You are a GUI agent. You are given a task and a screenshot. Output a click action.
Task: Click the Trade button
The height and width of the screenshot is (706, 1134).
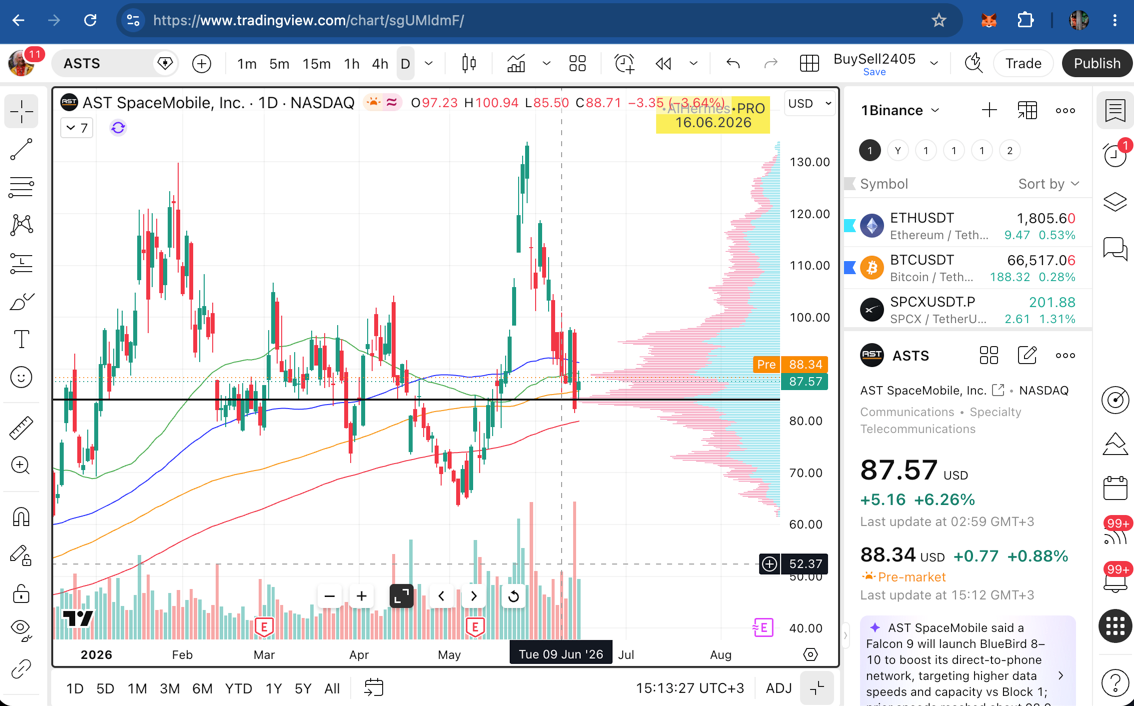(1023, 64)
